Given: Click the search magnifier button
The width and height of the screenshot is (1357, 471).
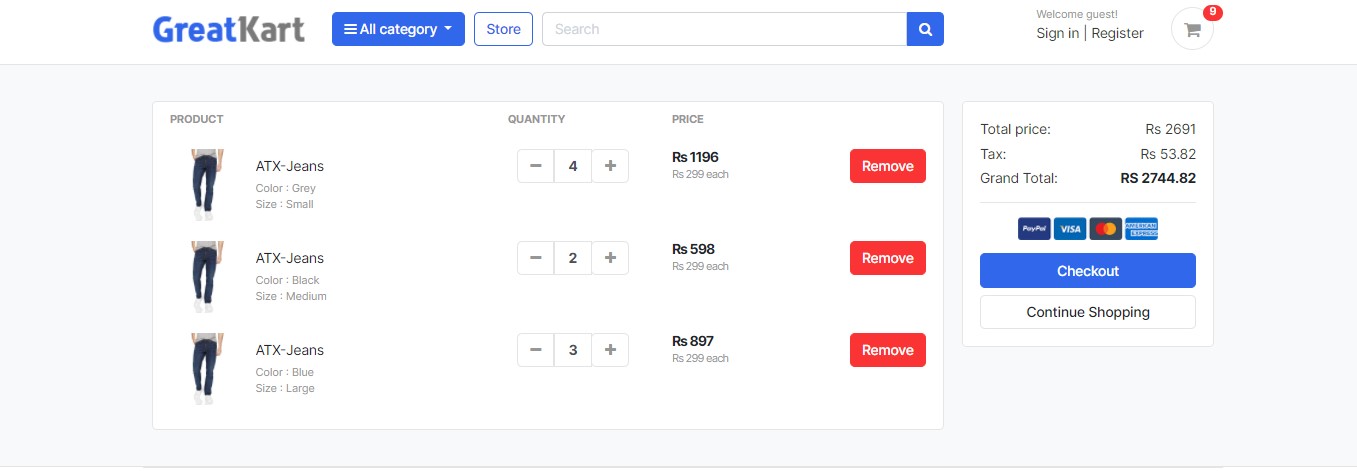Looking at the screenshot, I should tap(925, 29).
